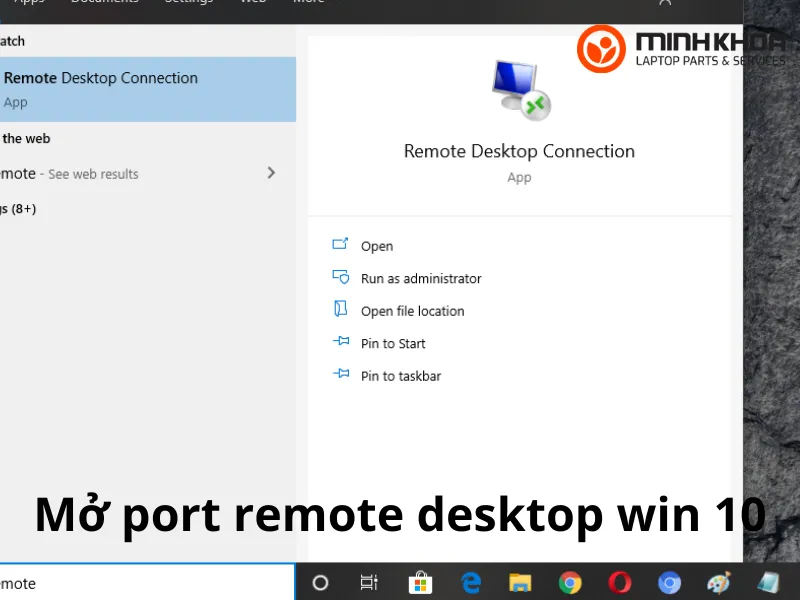This screenshot has width=800, height=600.
Task: Open the Microsoft Store from the taskbar
Action: coord(420,583)
